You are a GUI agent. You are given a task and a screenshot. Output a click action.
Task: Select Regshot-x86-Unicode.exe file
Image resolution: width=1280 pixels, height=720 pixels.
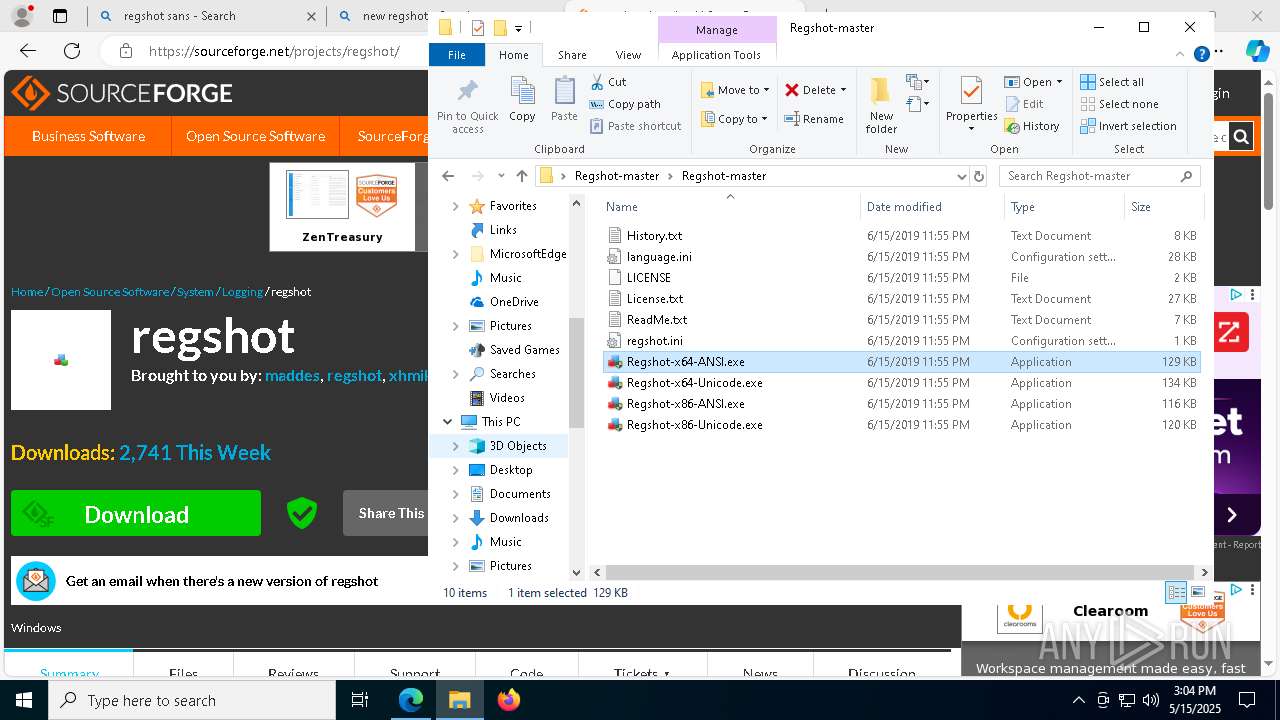pyautogui.click(x=694, y=425)
